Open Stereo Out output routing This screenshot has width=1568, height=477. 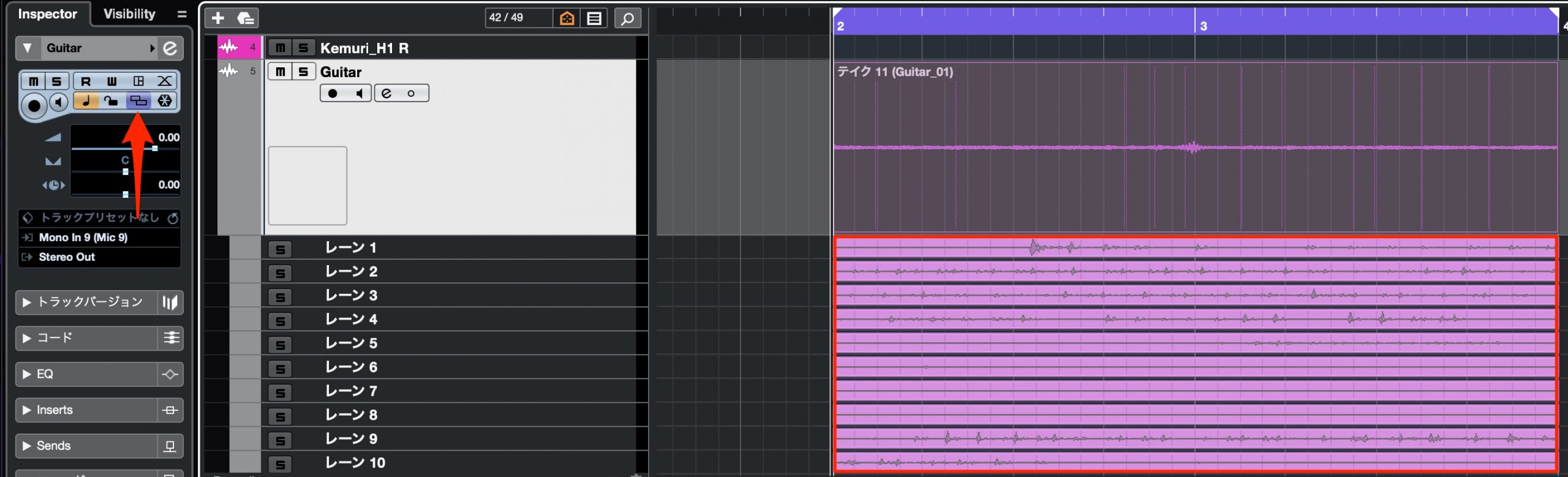pyautogui.click(x=100, y=257)
